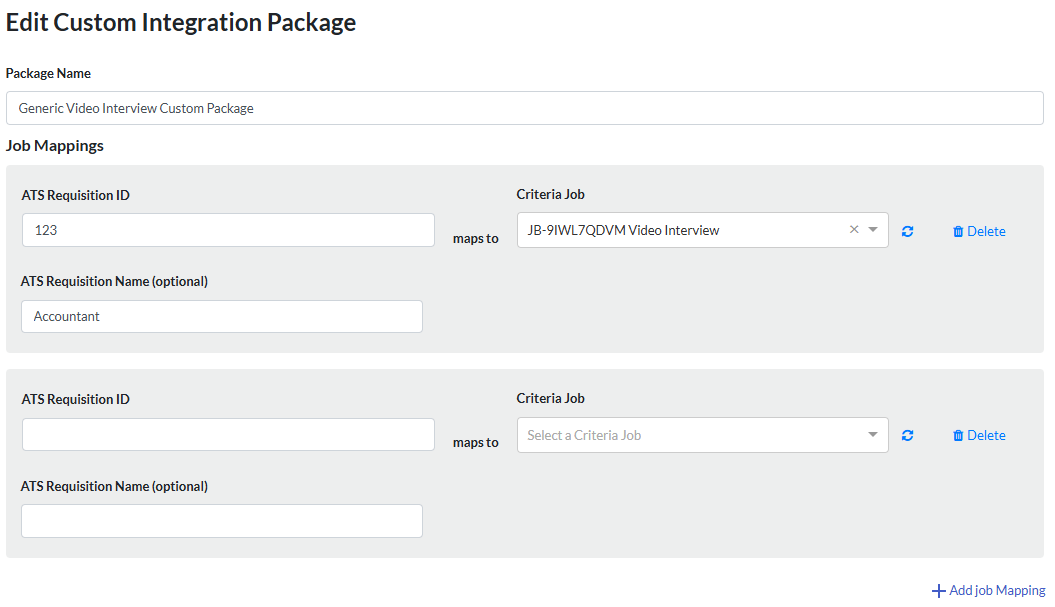Click the trash icon for the Accountant mapping
Viewport: 1055px width, 607px height.
[958, 231]
